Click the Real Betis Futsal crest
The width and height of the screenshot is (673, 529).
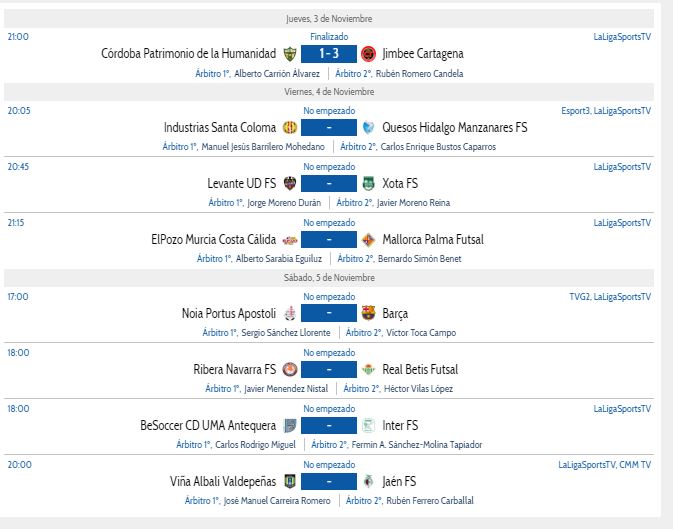368,369
